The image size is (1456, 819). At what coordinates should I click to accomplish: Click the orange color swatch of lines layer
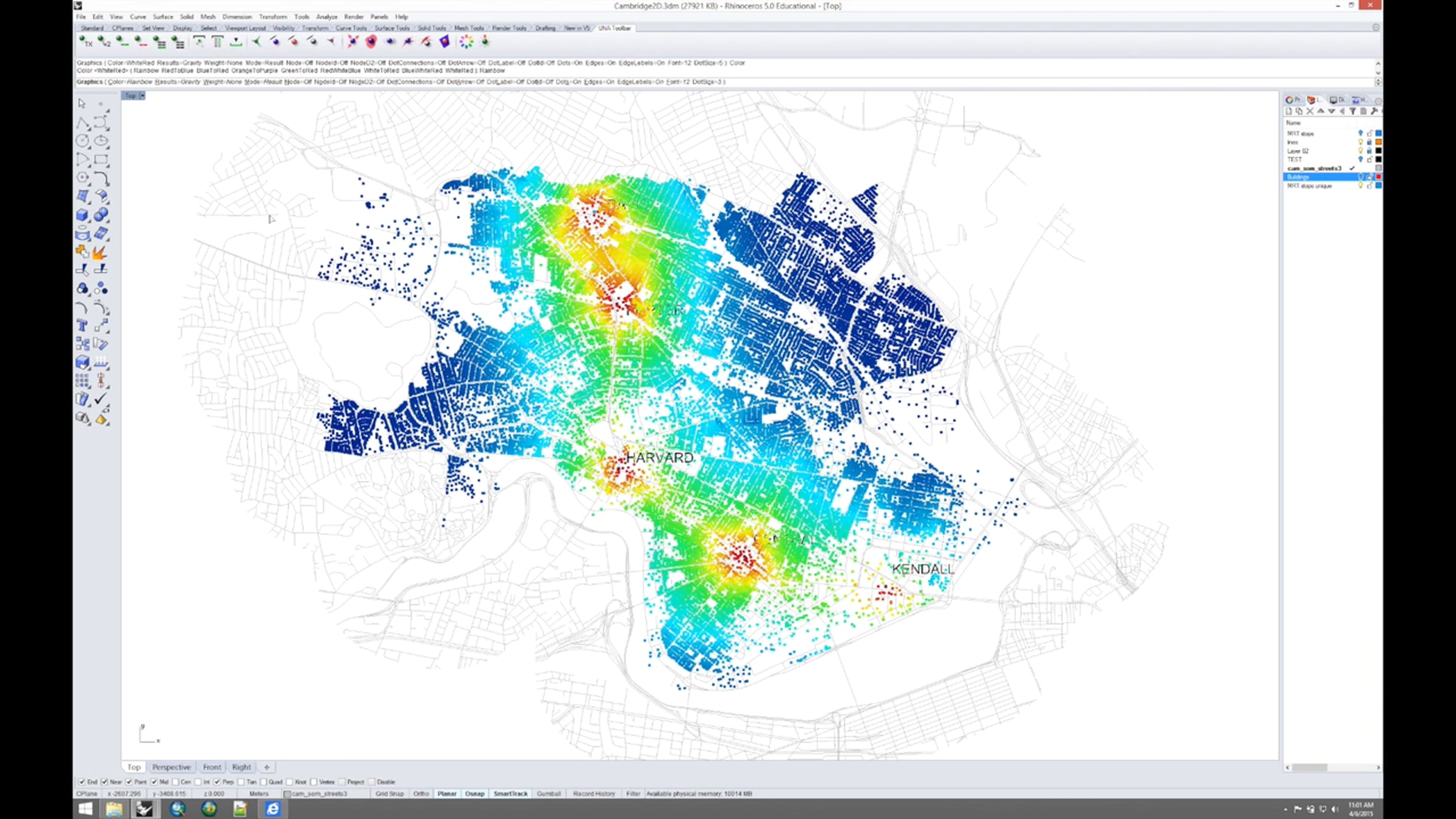(x=1378, y=142)
